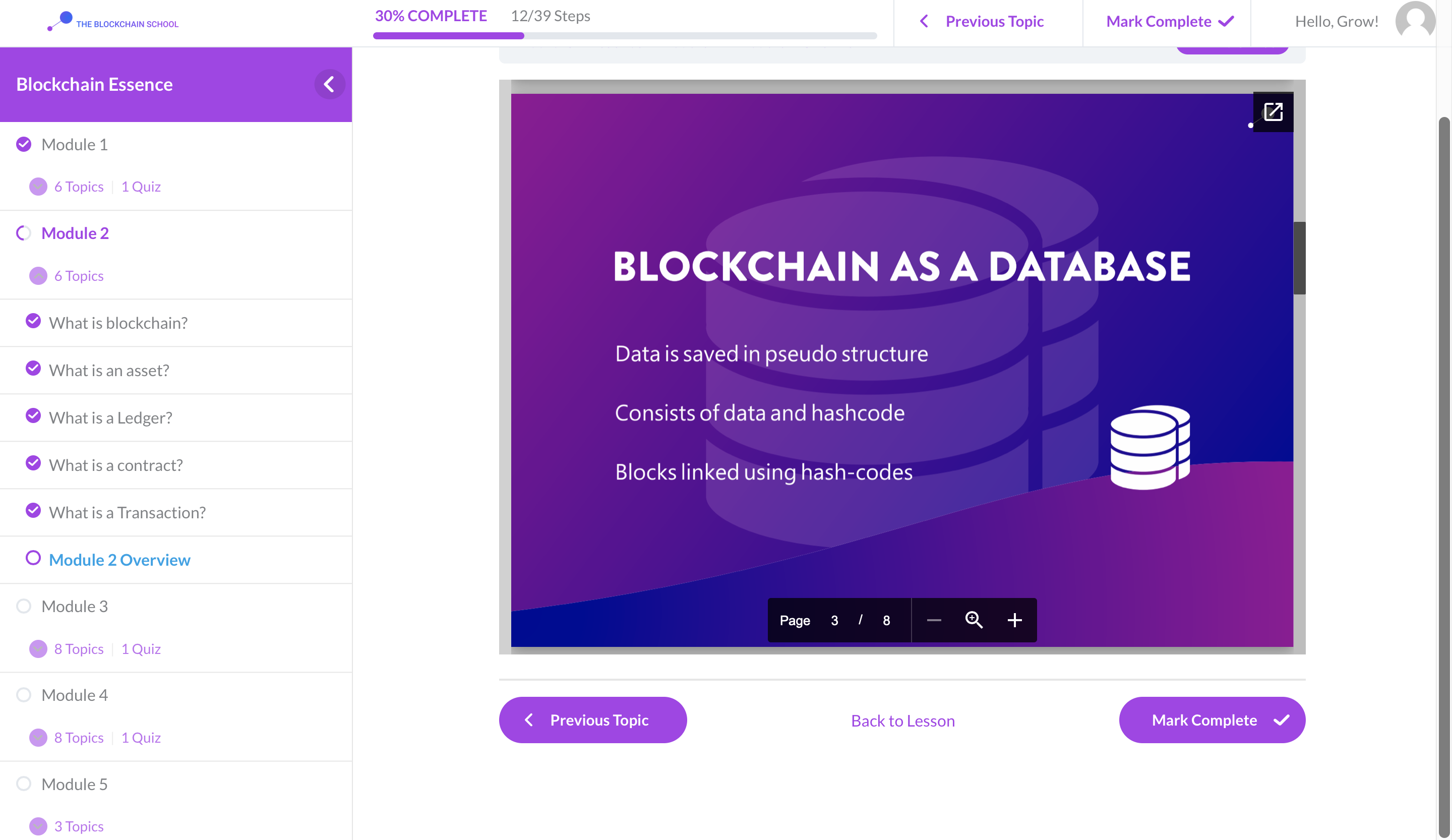Open 1 Quiz under Module 1
The width and height of the screenshot is (1452, 840).
coord(140,186)
